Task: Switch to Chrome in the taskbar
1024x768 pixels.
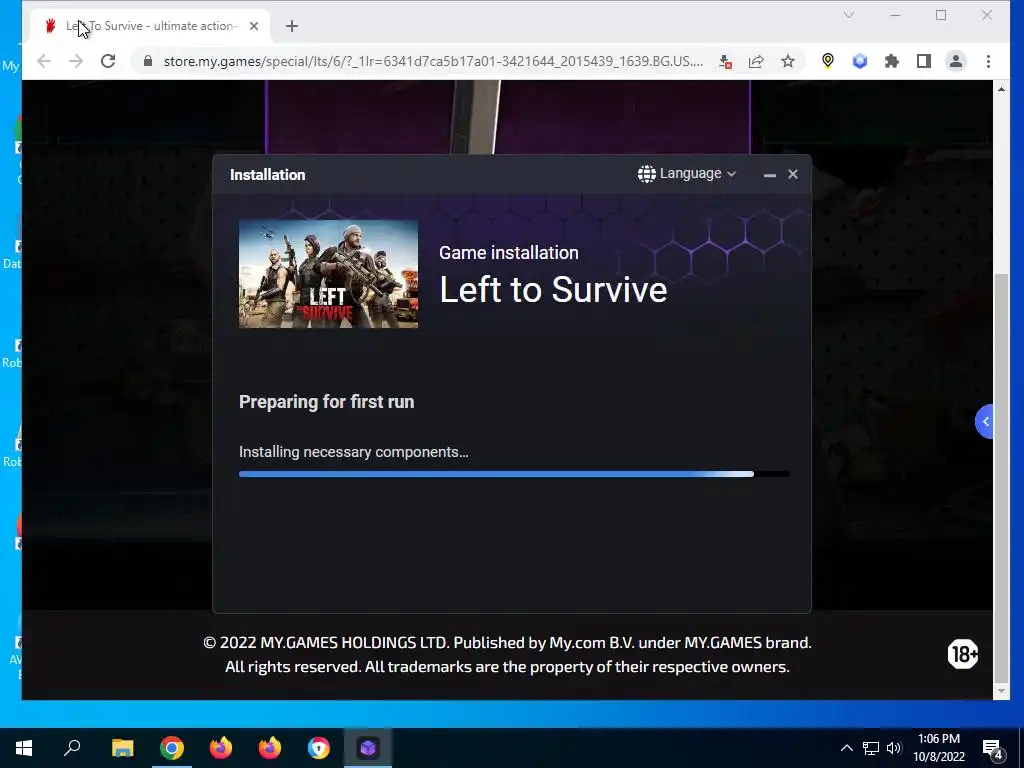Action: pyautogui.click(x=172, y=748)
